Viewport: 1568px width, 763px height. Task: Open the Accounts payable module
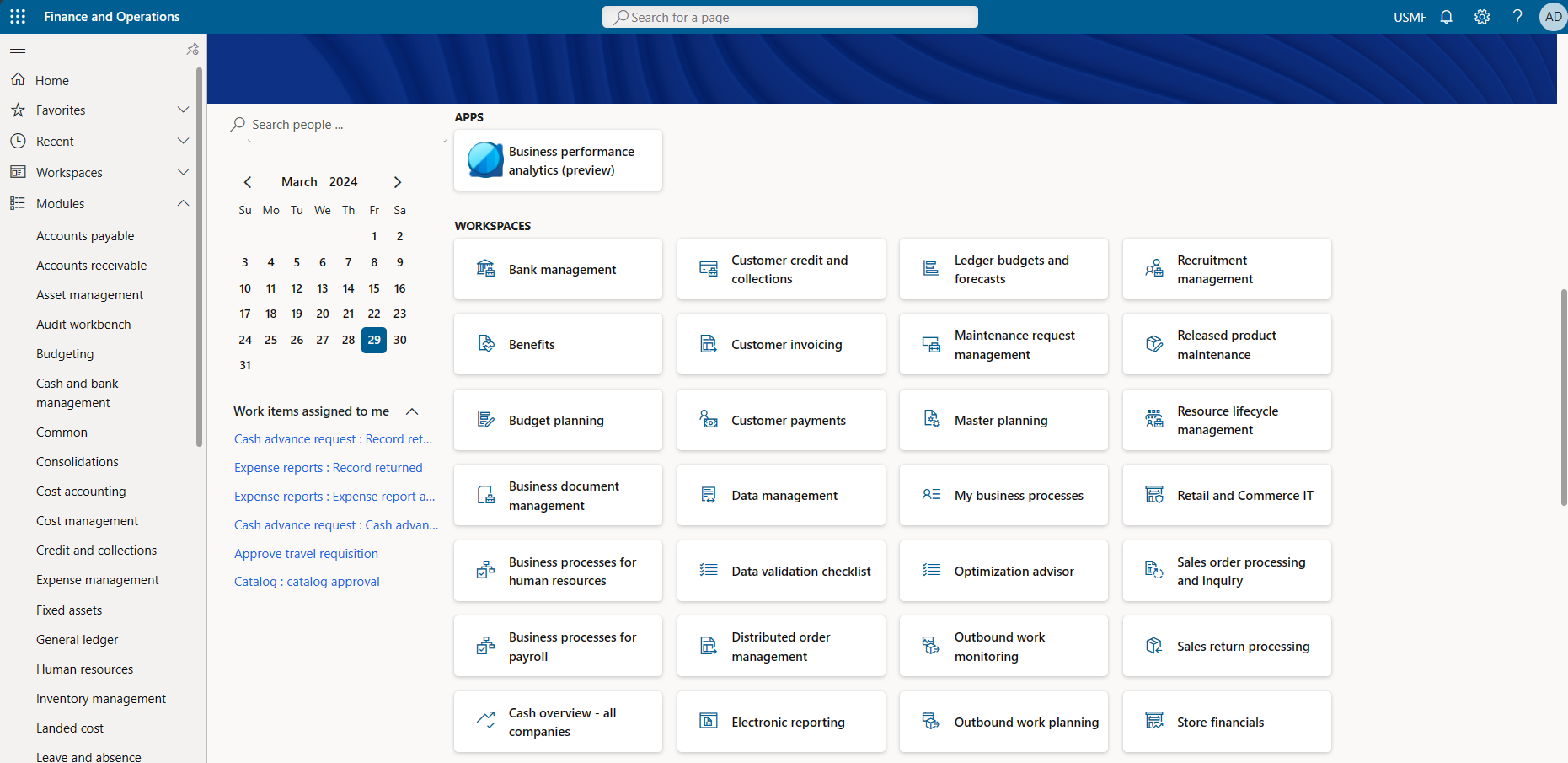point(85,236)
